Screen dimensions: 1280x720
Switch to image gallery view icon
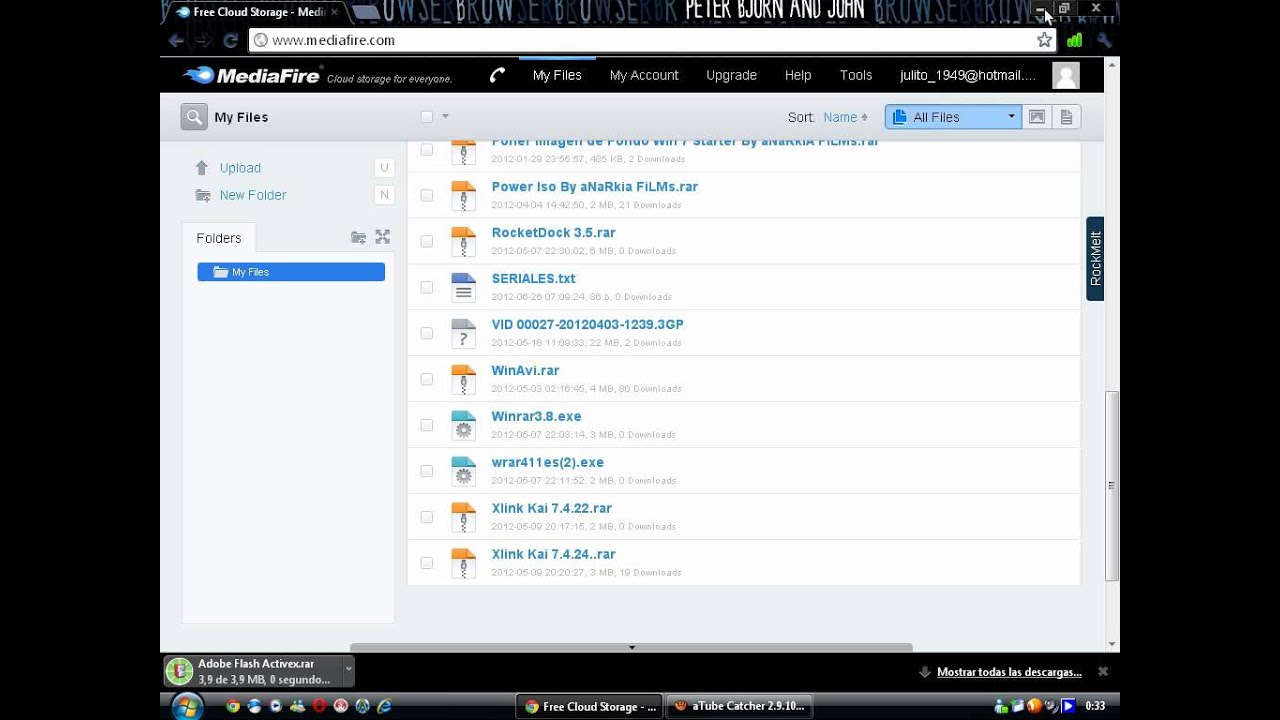[x=1037, y=117]
